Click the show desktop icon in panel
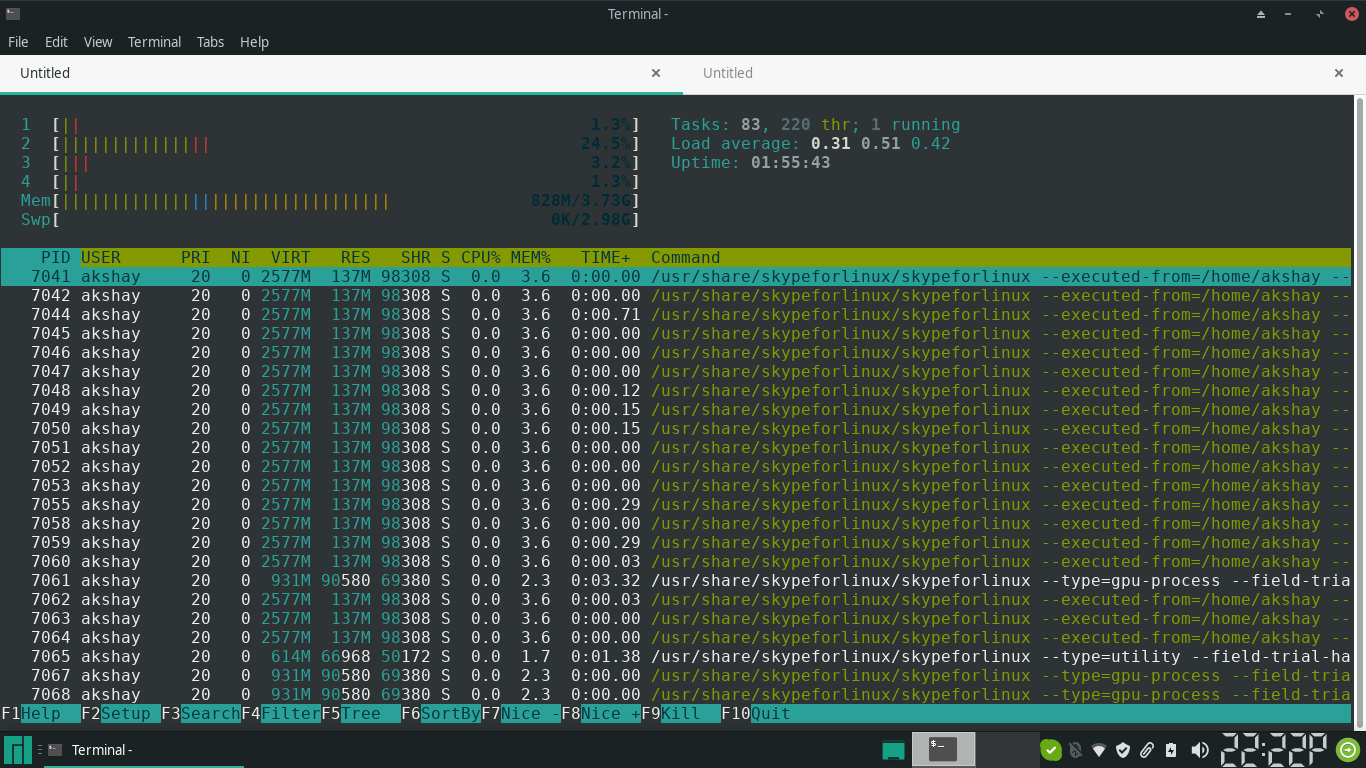The image size is (1366, 768). [893, 750]
